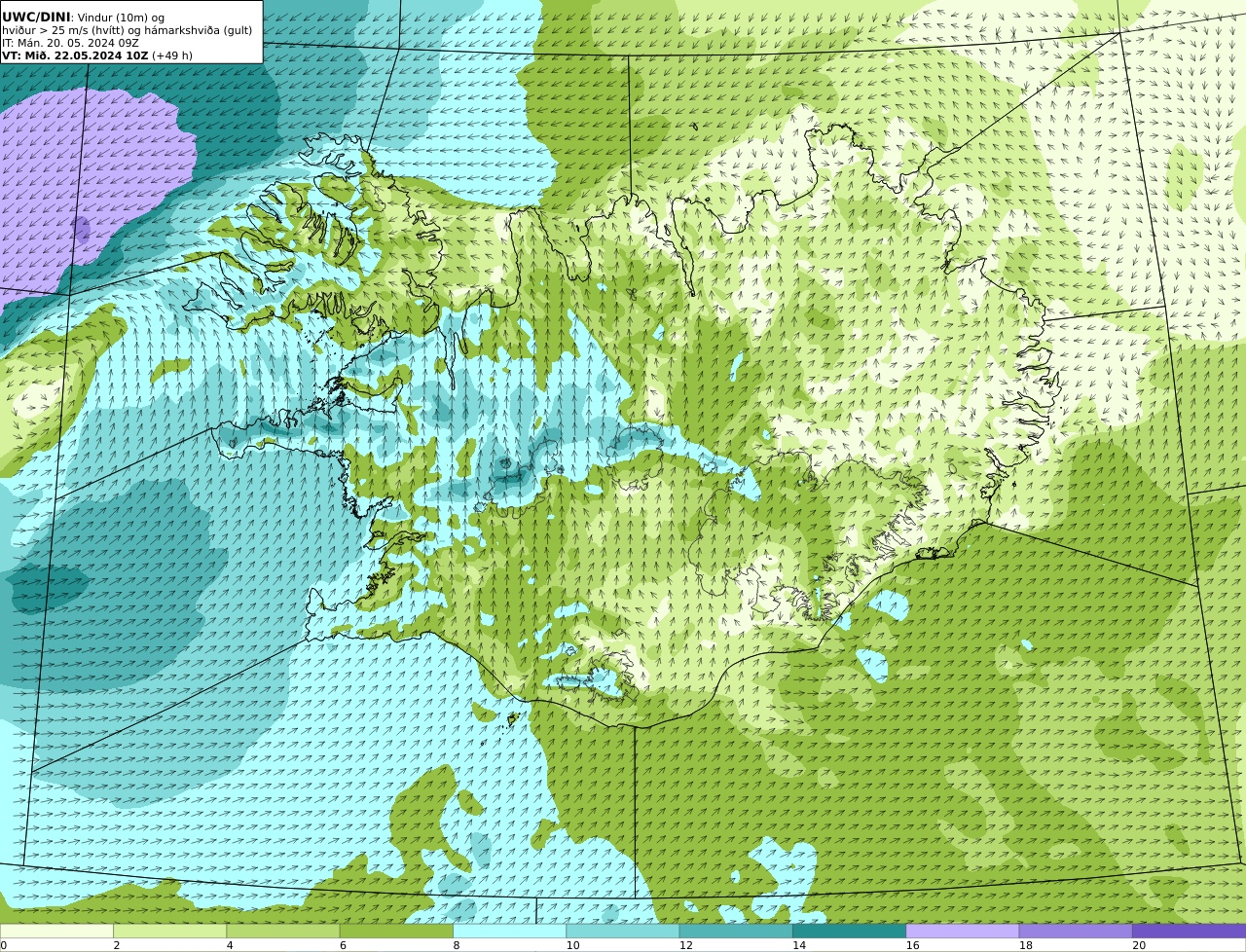Click the "UWC/DINI" title text
Image resolution: width=1246 pixels, height=952 pixels.
(x=36, y=17)
